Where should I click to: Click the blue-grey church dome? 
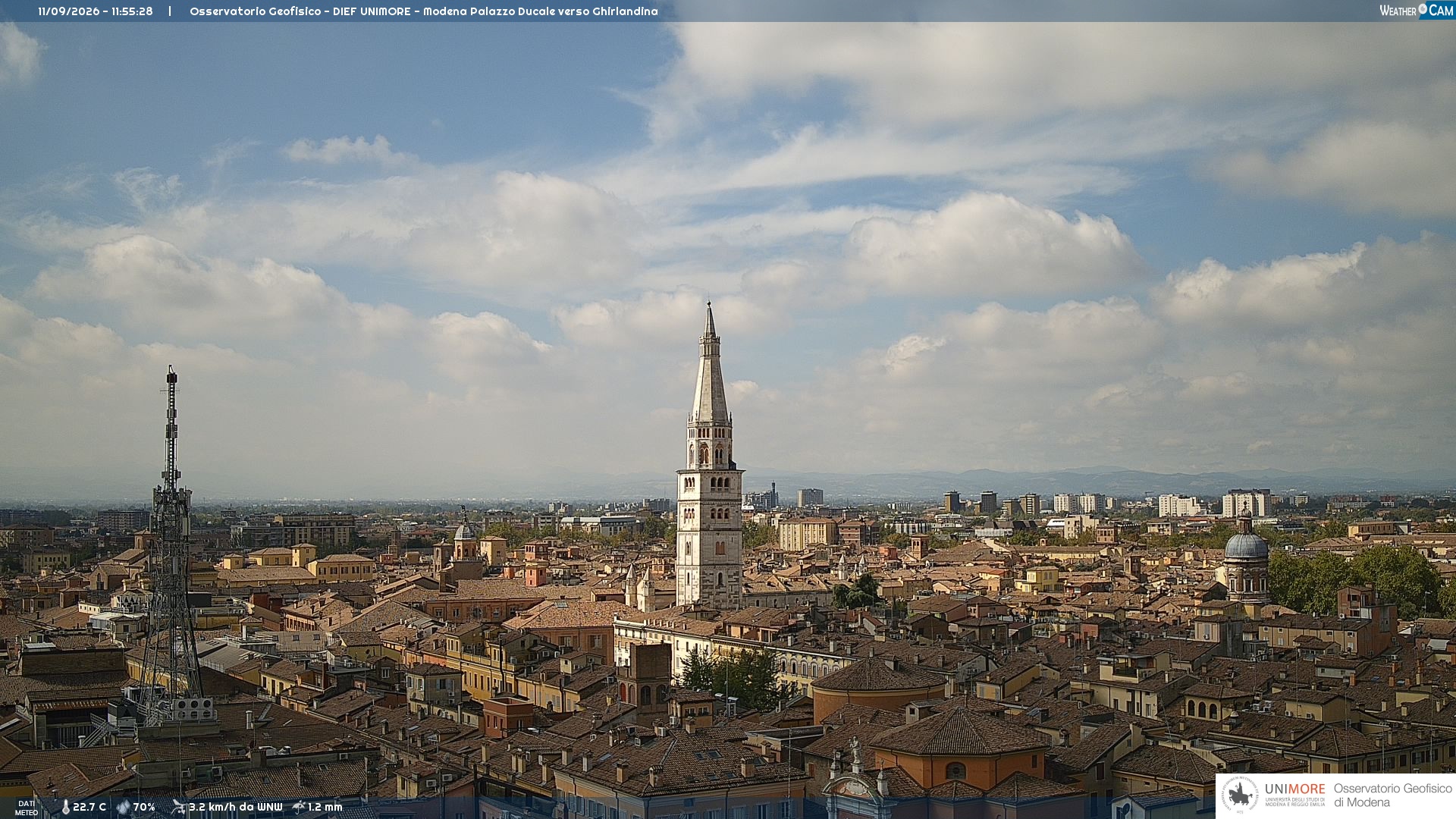click(x=1246, y=546)
